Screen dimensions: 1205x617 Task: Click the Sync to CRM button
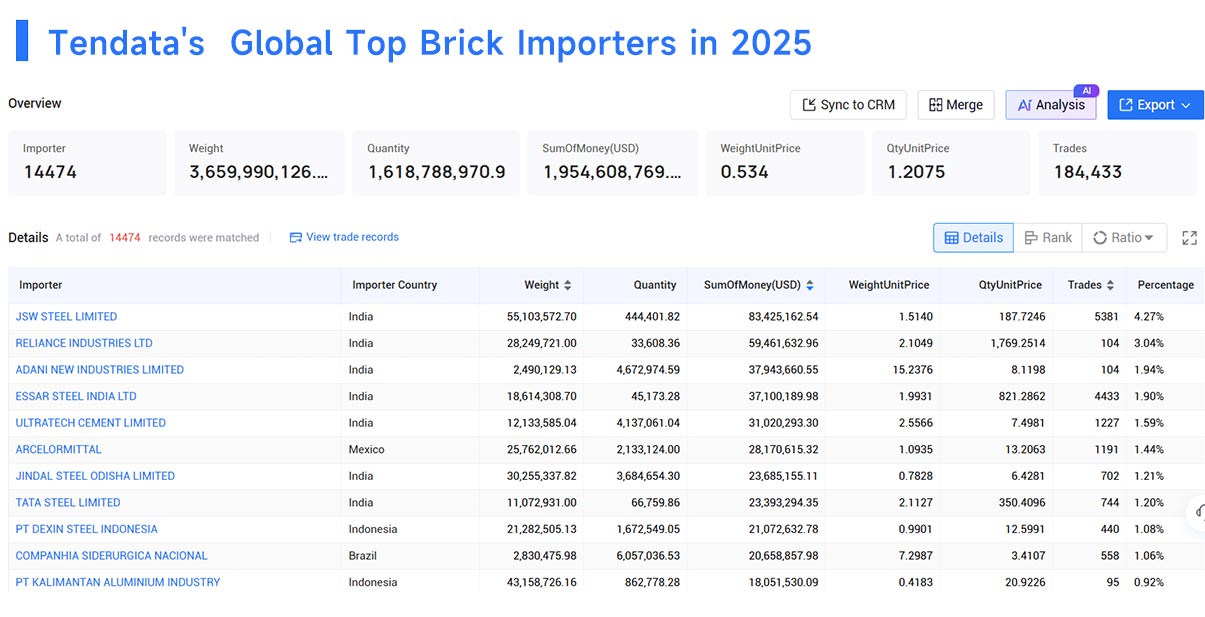pos(848,105)
